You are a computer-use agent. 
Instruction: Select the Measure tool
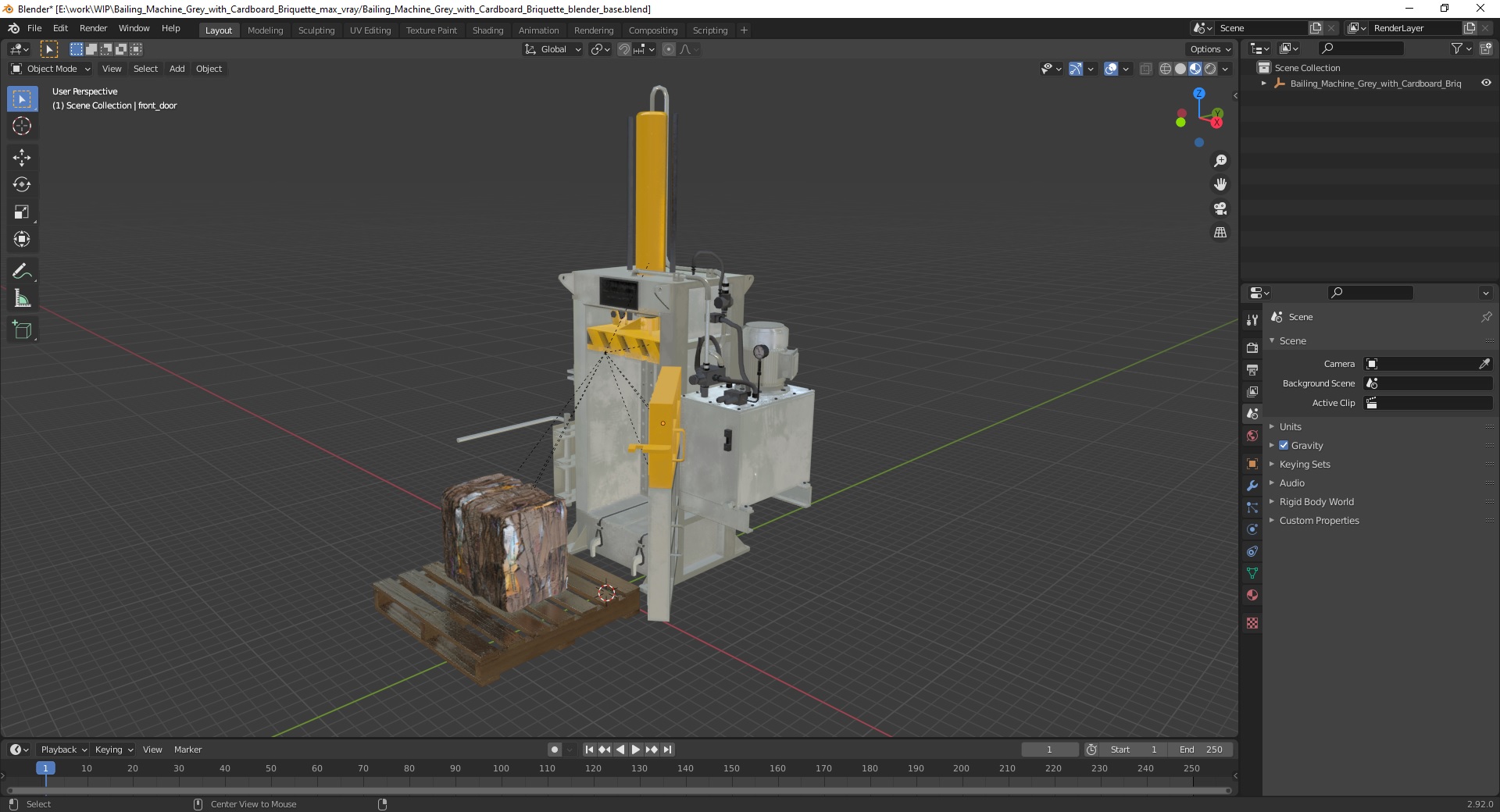[x=22, y=299]
